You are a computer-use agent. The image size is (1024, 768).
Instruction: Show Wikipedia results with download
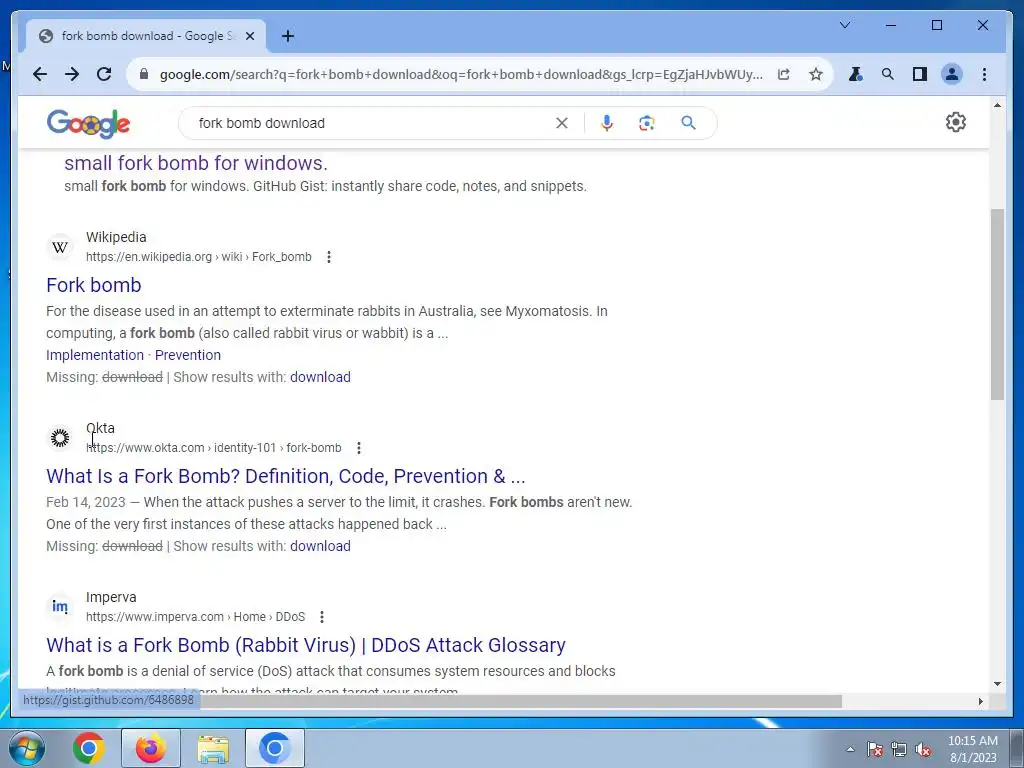coord(320,377)
